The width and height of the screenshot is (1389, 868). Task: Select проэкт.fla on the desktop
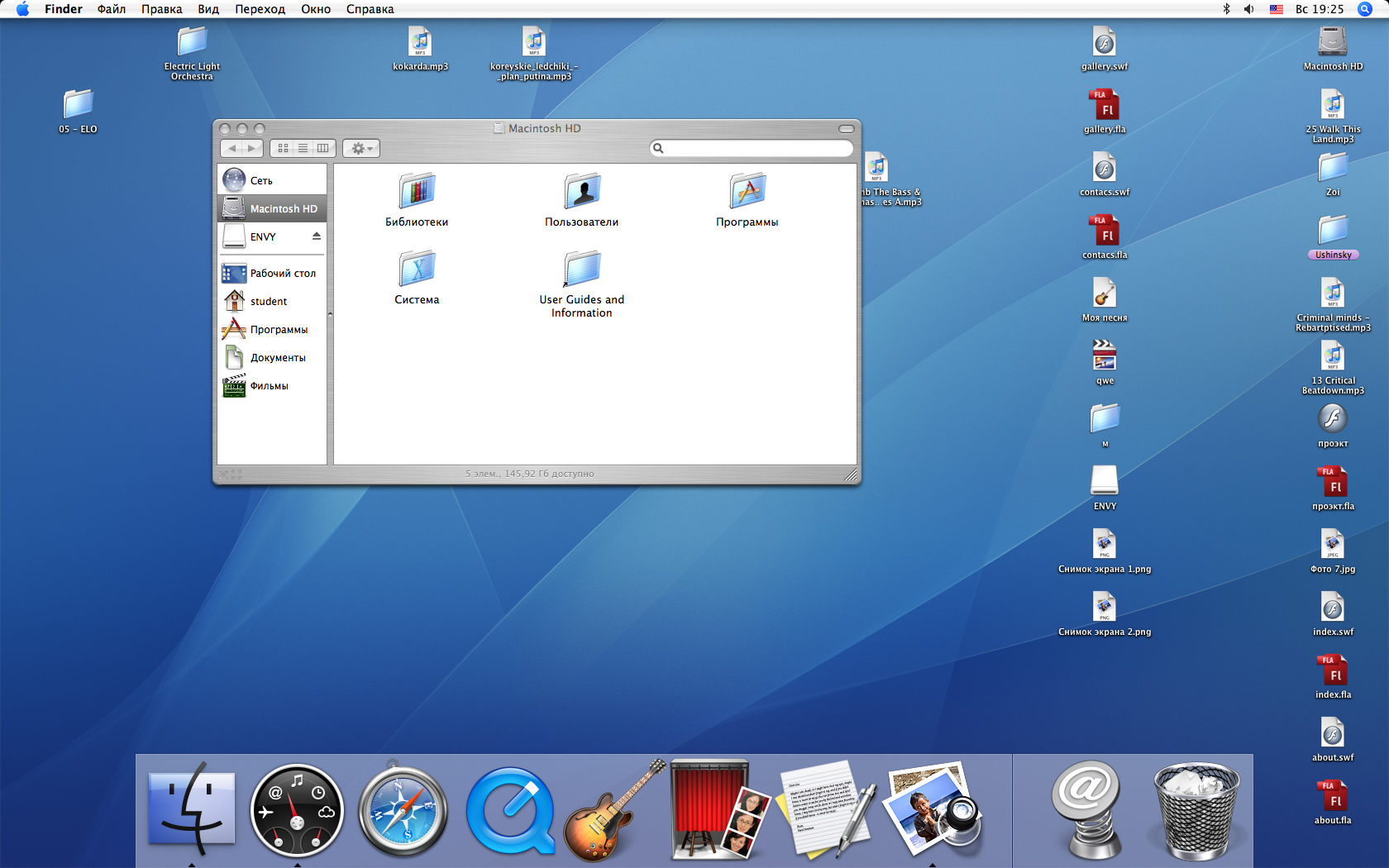click(1333, 489)
